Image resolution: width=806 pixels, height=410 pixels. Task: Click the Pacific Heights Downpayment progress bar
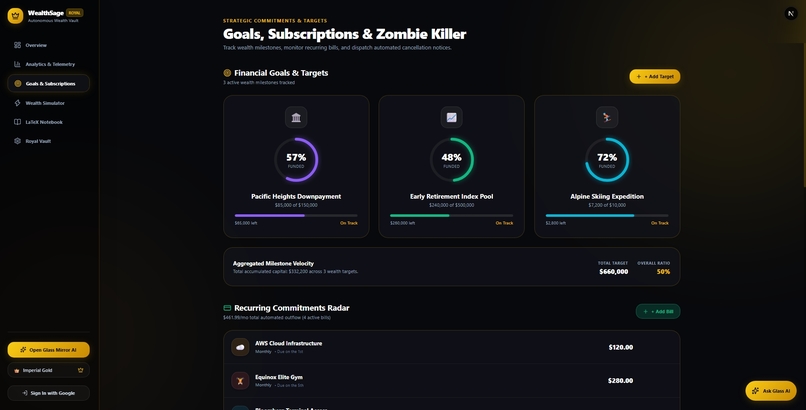[296, 215]
